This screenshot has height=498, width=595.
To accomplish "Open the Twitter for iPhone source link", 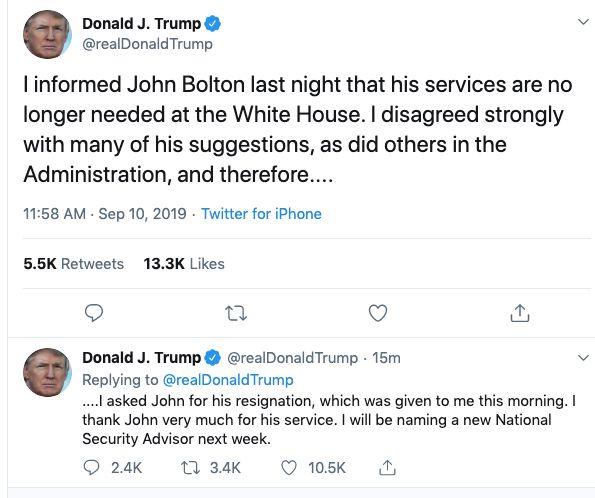I will (x=261, y=214).
